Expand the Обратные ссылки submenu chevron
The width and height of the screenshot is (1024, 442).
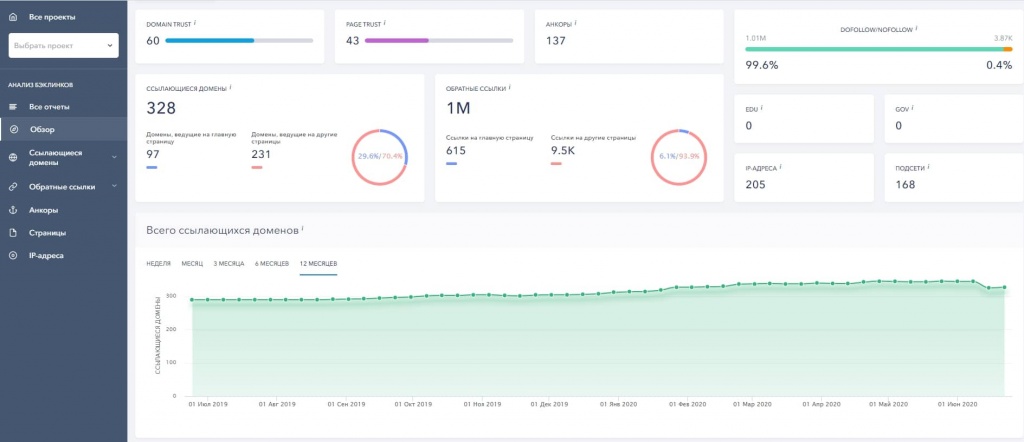click(113, 186)
